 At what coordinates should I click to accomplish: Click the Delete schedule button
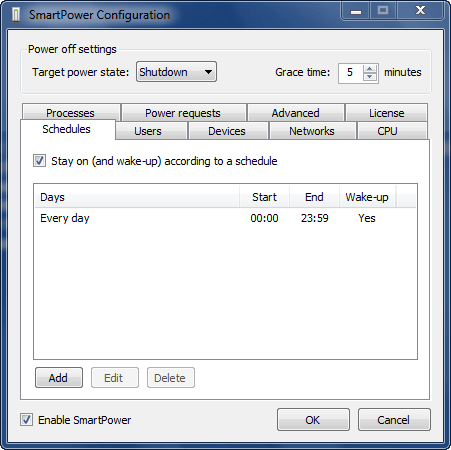pyautogui.click(x=171, y=378)
